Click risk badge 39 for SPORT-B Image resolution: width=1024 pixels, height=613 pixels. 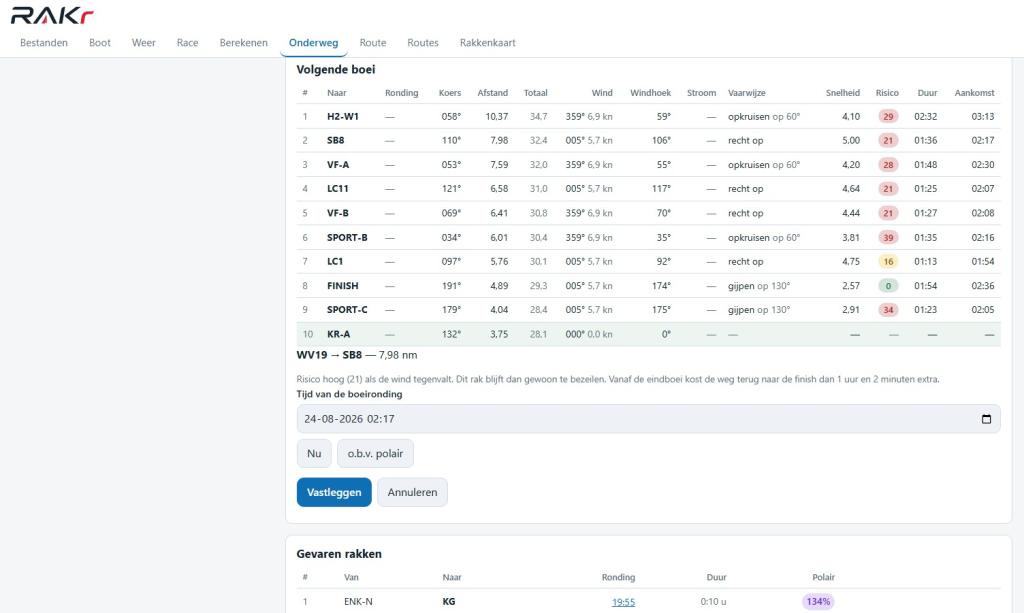[888, 238]
